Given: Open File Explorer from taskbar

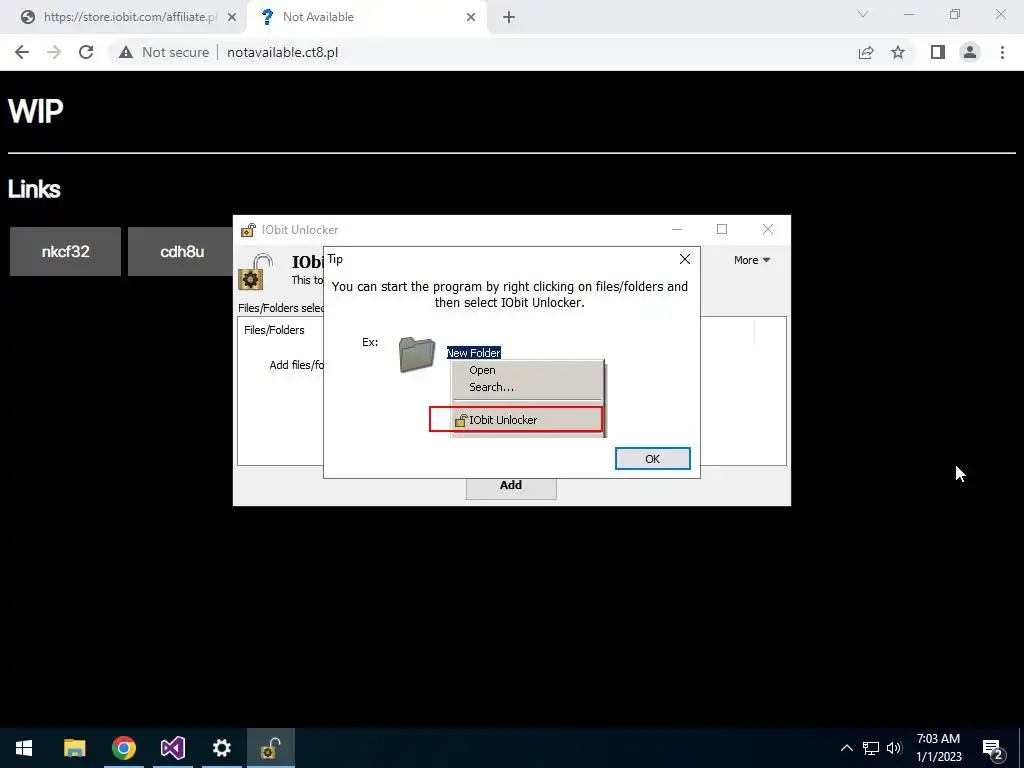Looking at the screenshot, I should point(74,748).
